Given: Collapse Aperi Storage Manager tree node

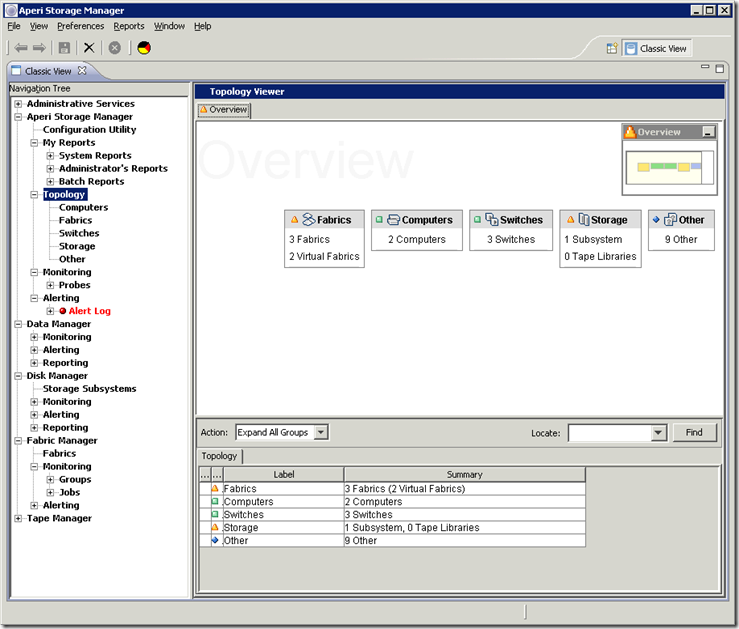Looking at the screenshot, I should click(18, 117).
